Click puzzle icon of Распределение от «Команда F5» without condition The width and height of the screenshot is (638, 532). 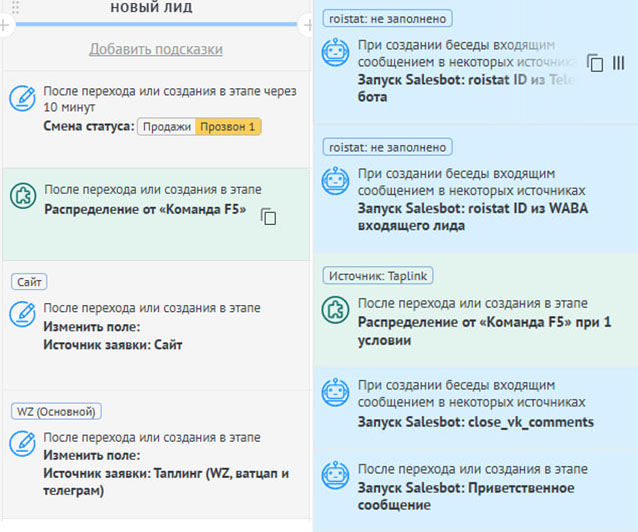click(x=23, y=196)
